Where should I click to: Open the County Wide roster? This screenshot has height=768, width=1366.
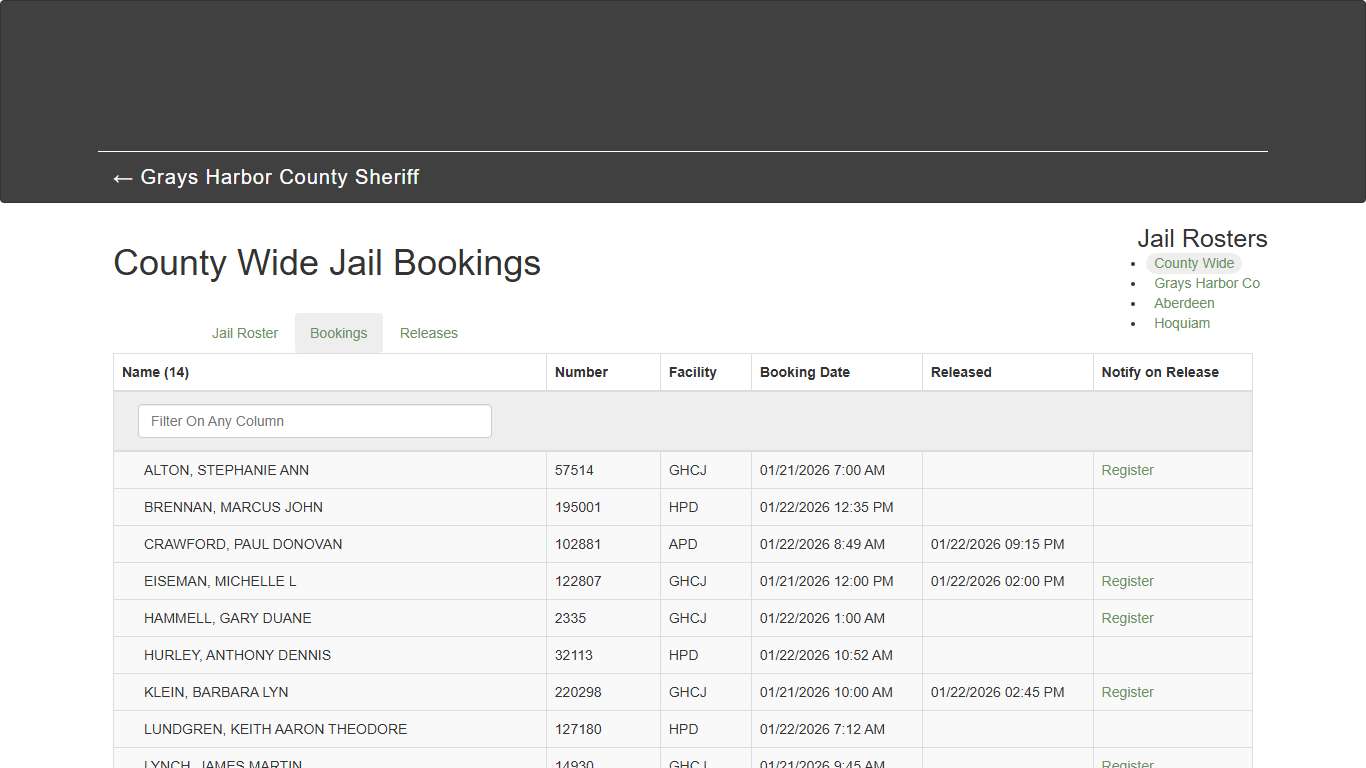1193,263
